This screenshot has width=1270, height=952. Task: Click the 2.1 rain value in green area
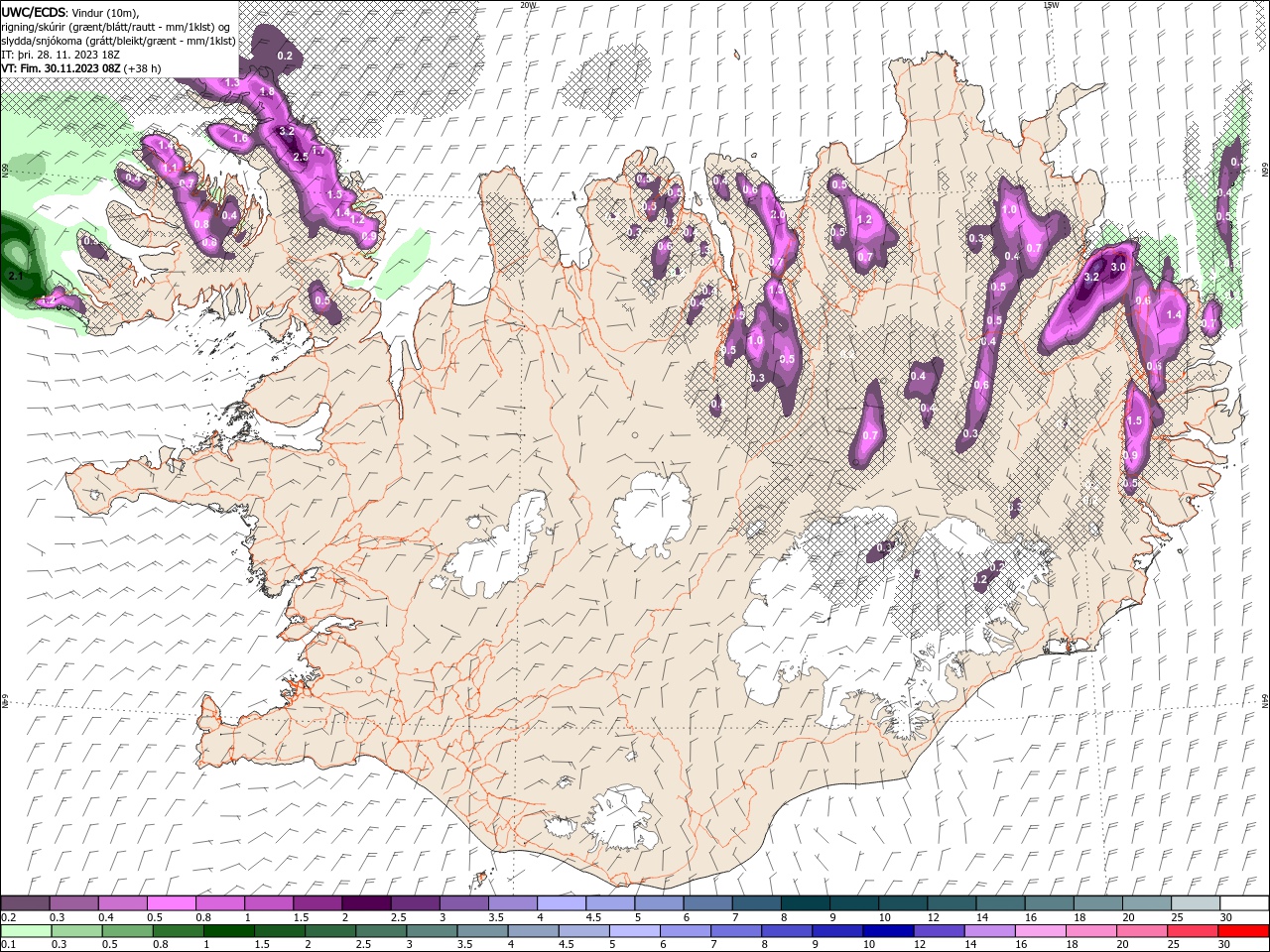click(14, 276)
